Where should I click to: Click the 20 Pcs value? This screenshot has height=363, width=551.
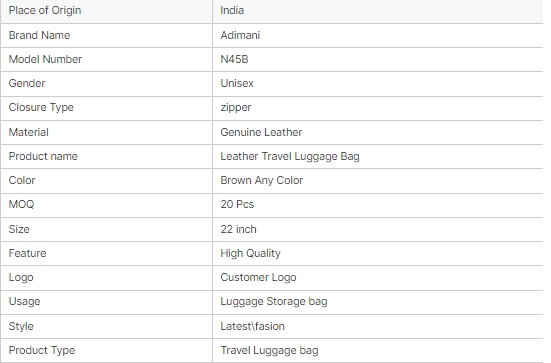(x=237, y=204)
